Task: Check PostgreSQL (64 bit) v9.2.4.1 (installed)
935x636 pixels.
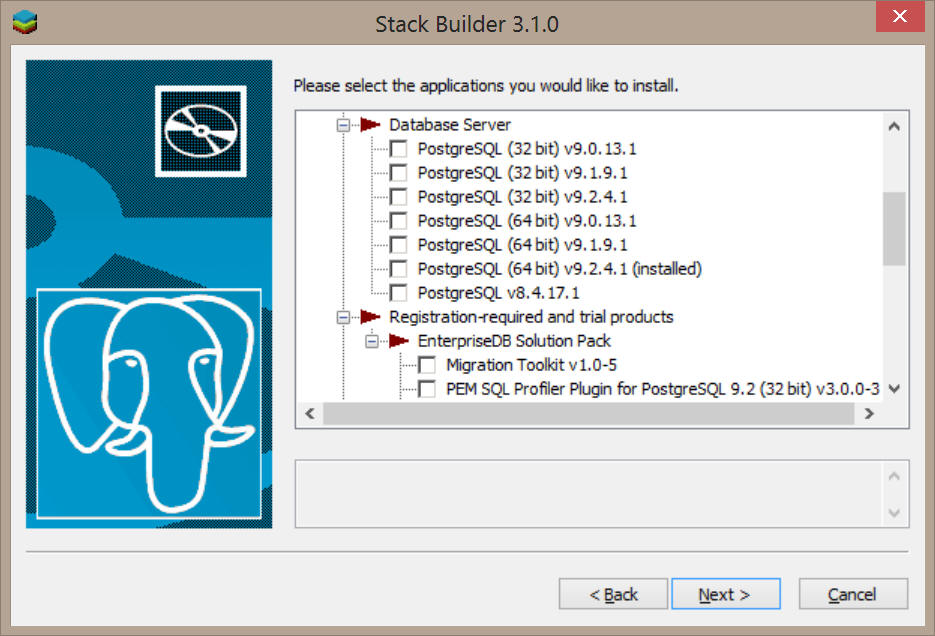Action: point(398,269)
